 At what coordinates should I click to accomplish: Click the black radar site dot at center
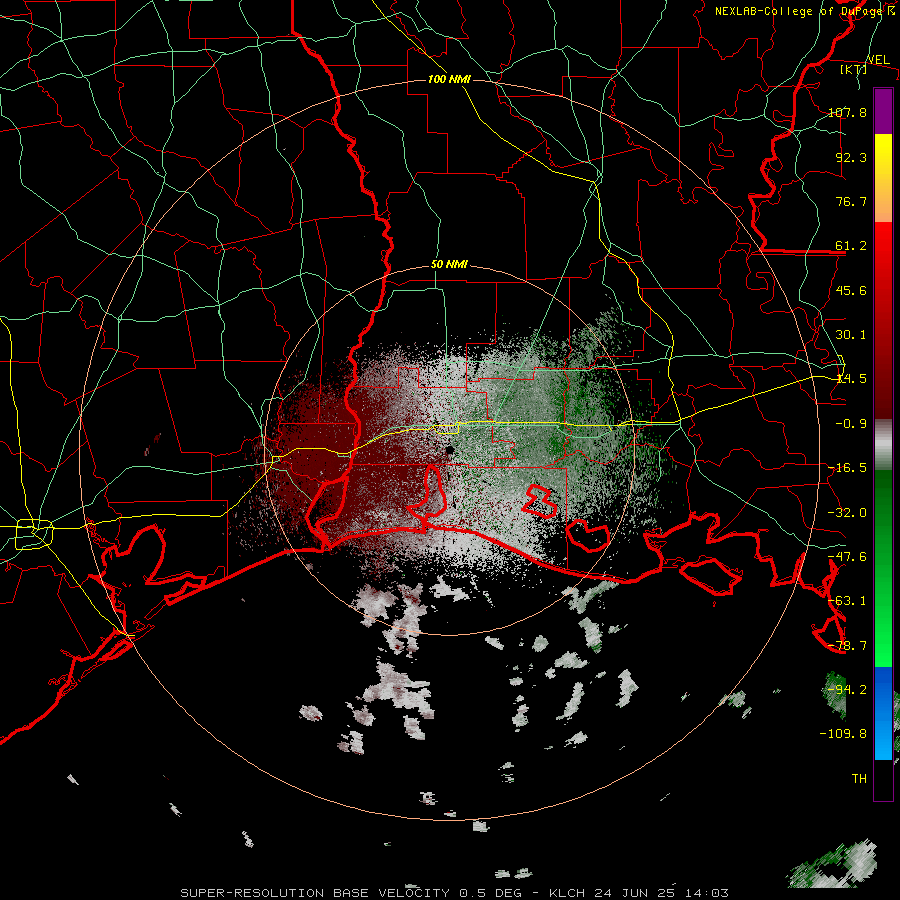pos(449,450)
